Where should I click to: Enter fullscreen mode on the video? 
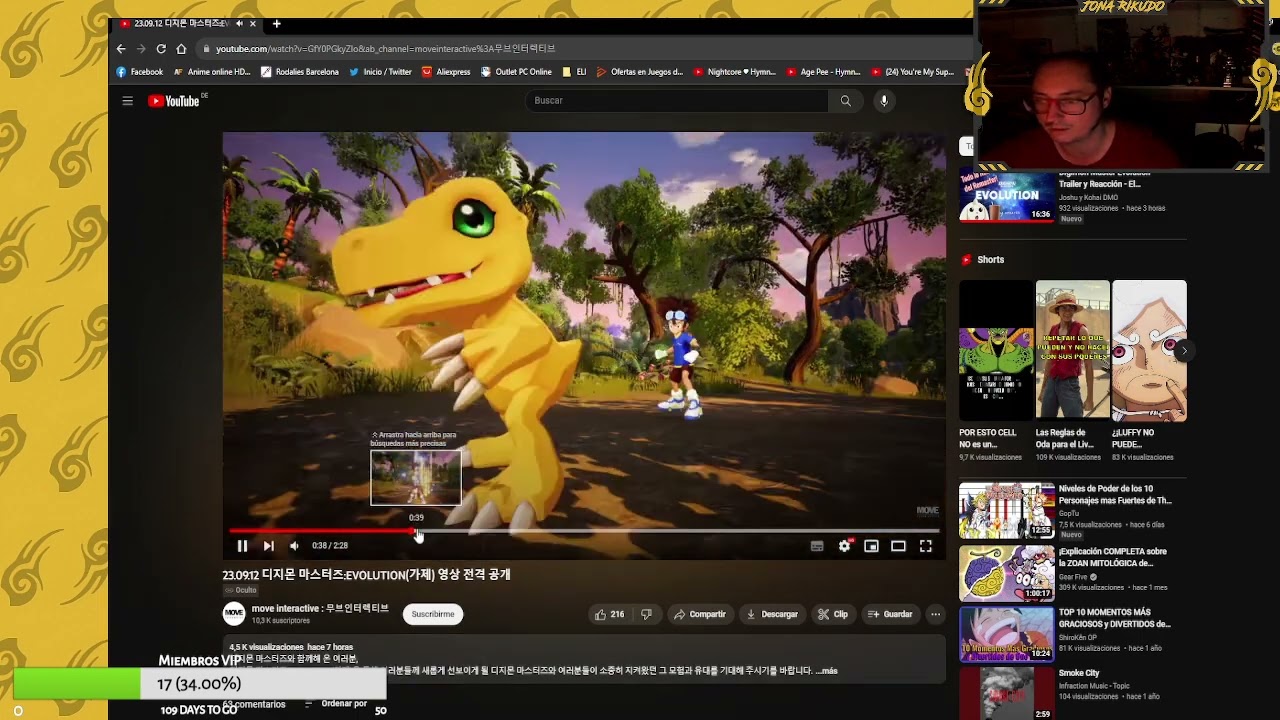pyautogui.click(x=926, y=546)
